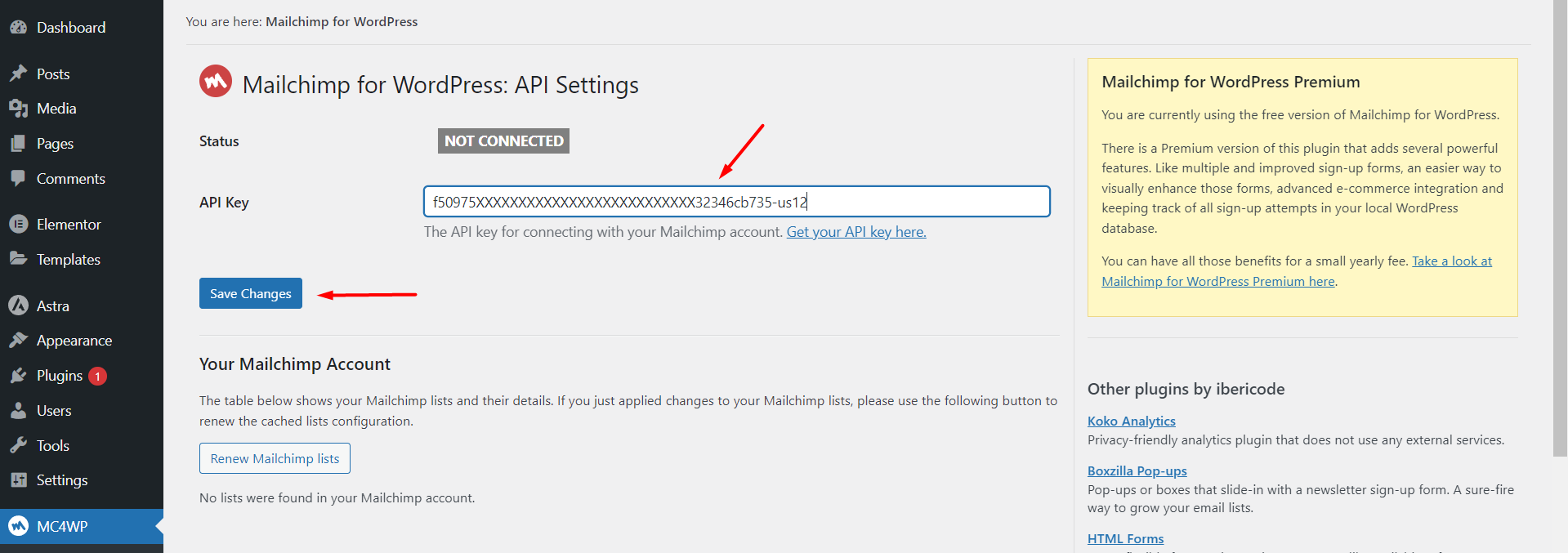Click the Comments speech bubble icon
1568x553 pixels.
click(18, 178)
